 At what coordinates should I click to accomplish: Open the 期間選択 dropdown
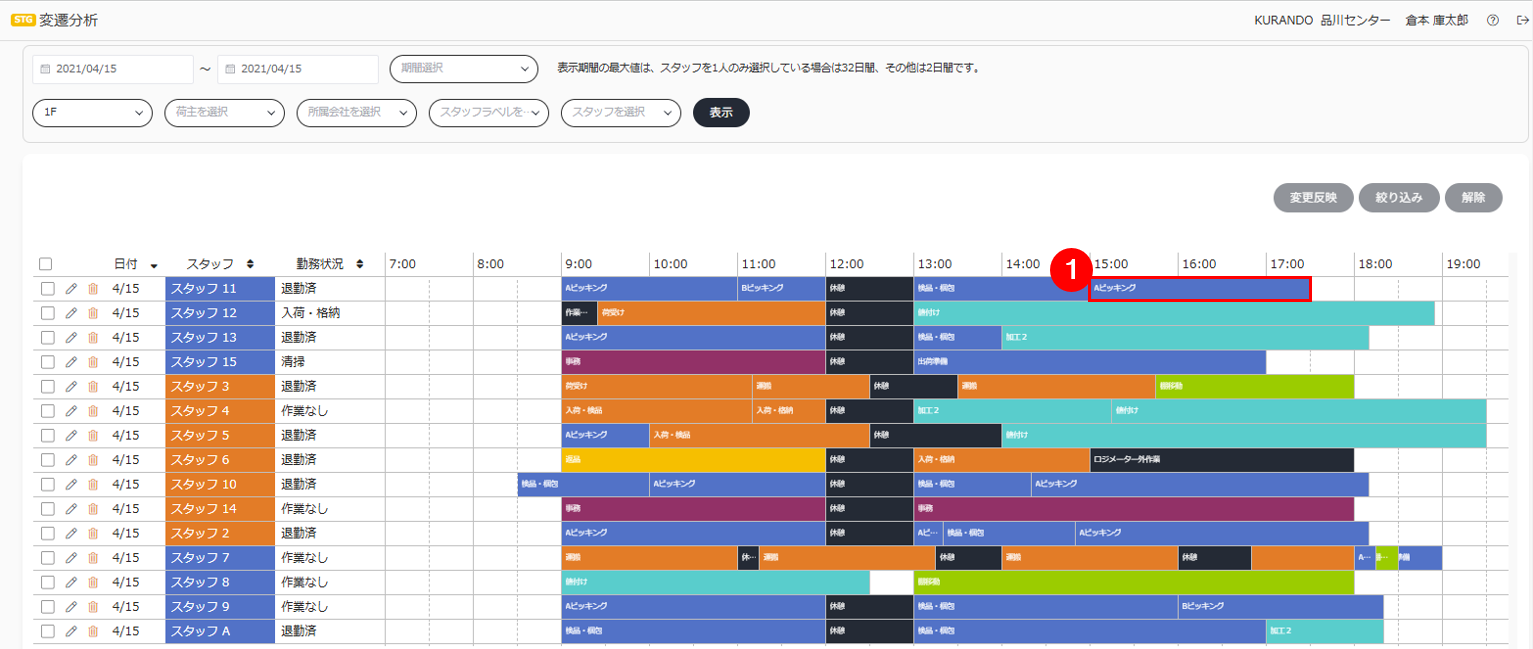464,69
